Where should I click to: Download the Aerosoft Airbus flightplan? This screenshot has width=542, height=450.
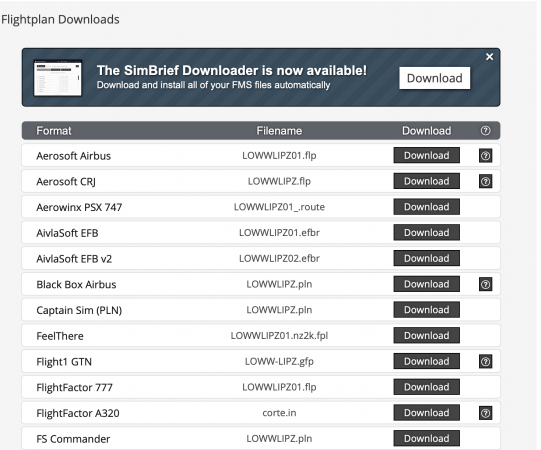coord(427,155)
